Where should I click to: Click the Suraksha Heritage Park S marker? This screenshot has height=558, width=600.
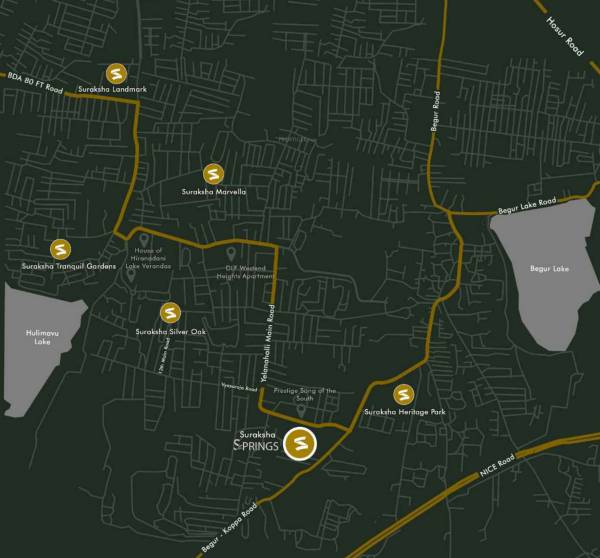pos(404,394)
